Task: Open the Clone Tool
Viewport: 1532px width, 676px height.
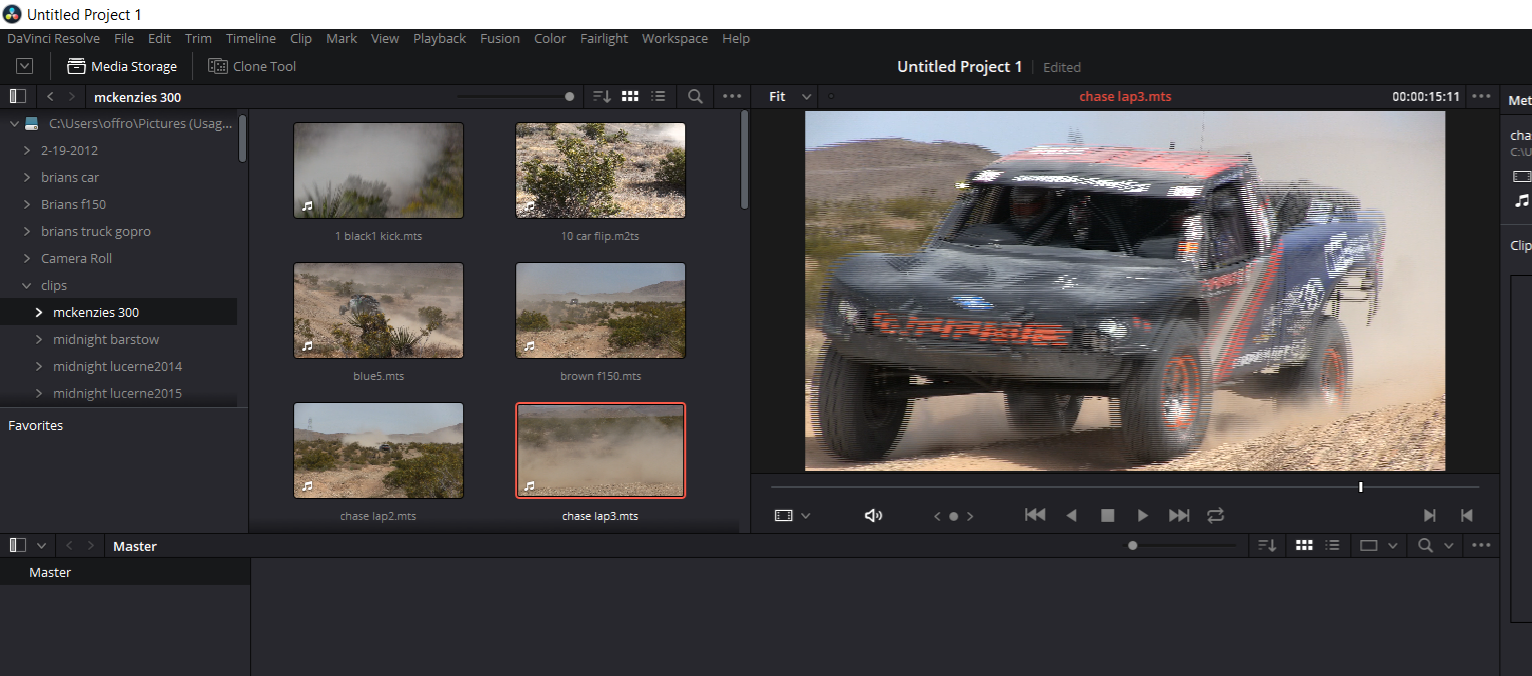Action: point(252,66)
